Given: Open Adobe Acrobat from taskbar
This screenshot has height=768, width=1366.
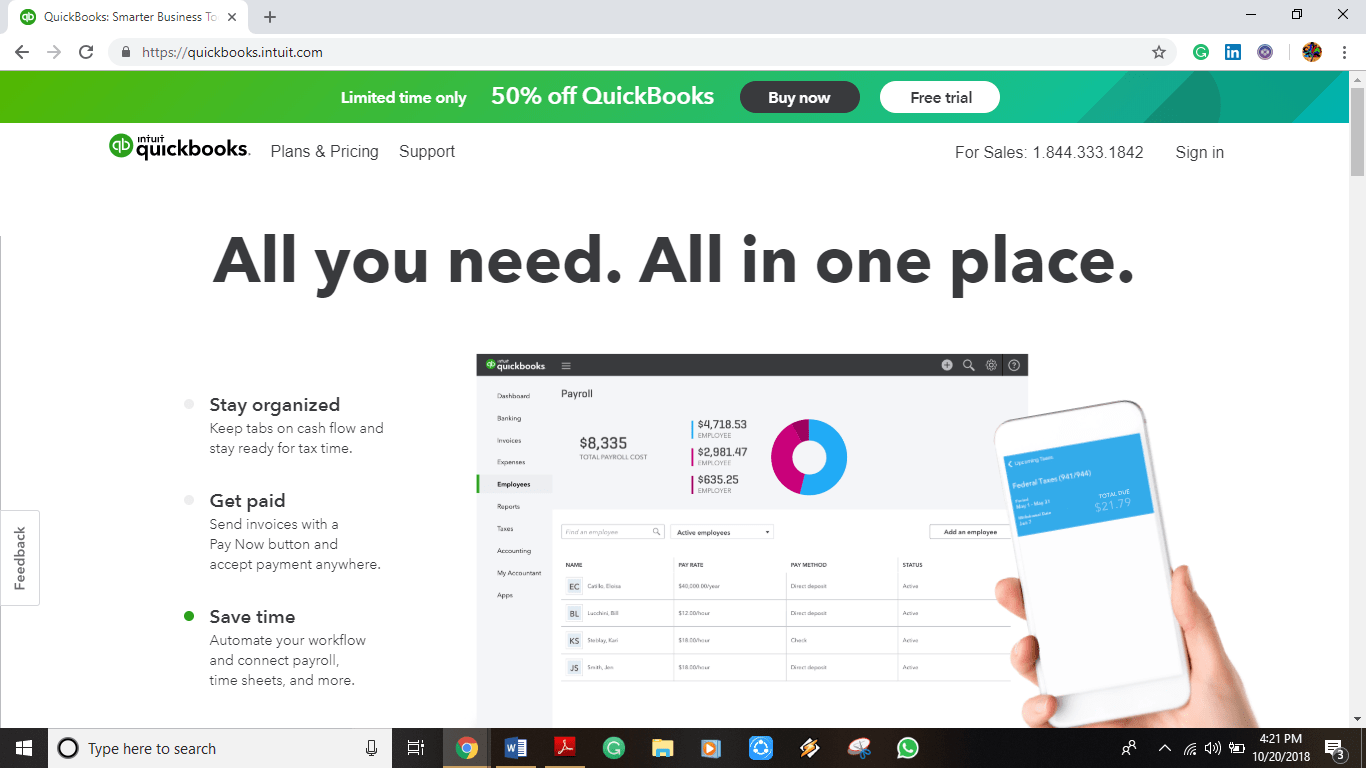Looking at the screenshot, I should (x=565, y=748).
